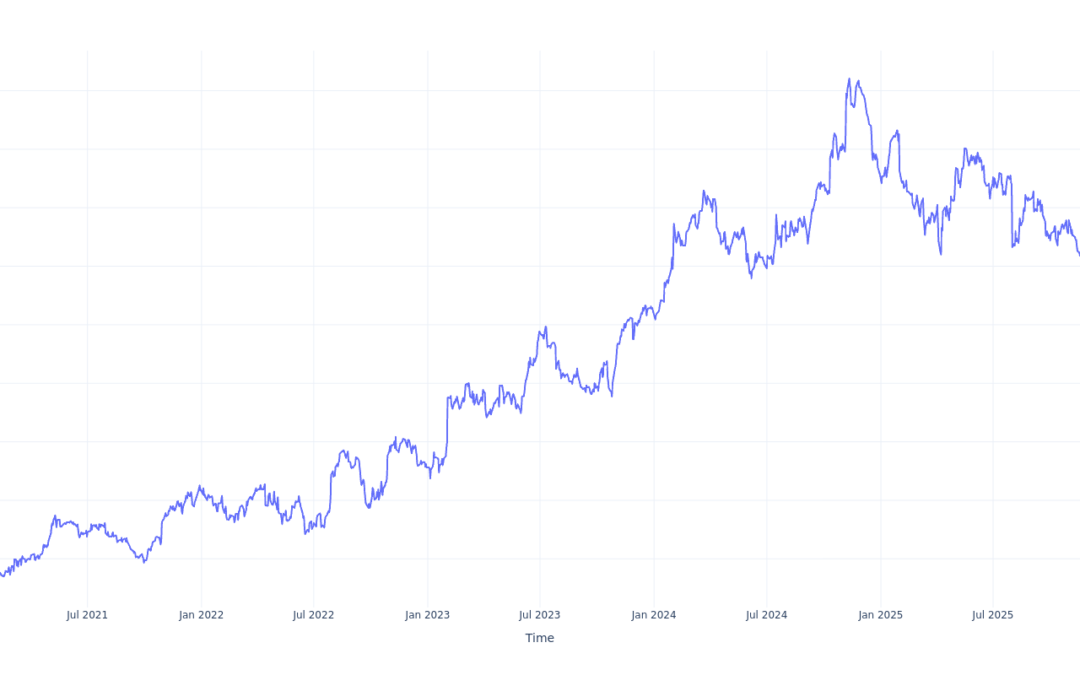Click the 'Jul 2023' tick label
This screenshot has width=1080, height=675.
point(540,615)
